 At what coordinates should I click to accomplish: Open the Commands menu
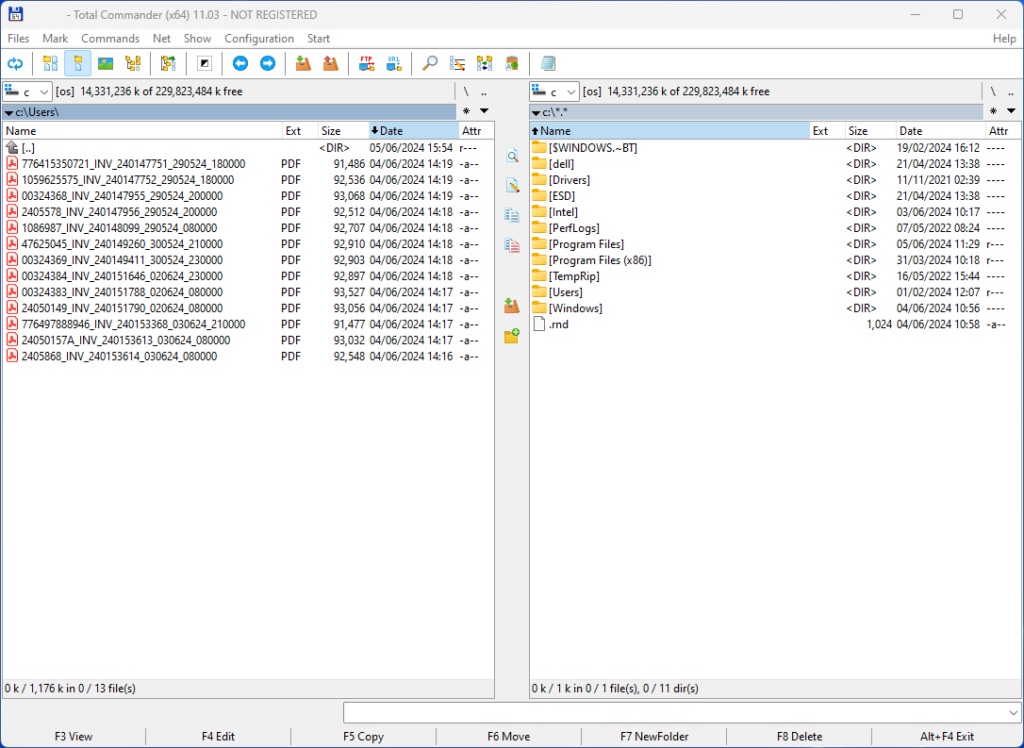pos(110,39)
